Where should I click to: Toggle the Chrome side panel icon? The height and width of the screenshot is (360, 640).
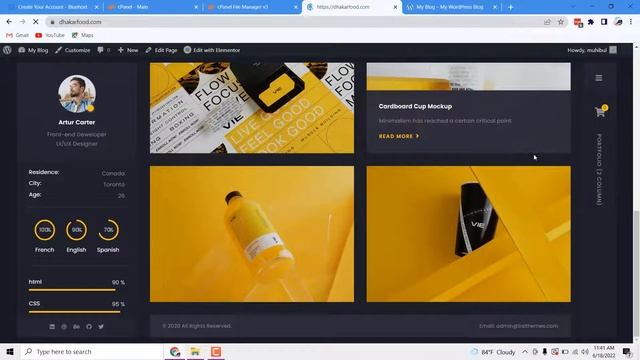pos(604,22)
